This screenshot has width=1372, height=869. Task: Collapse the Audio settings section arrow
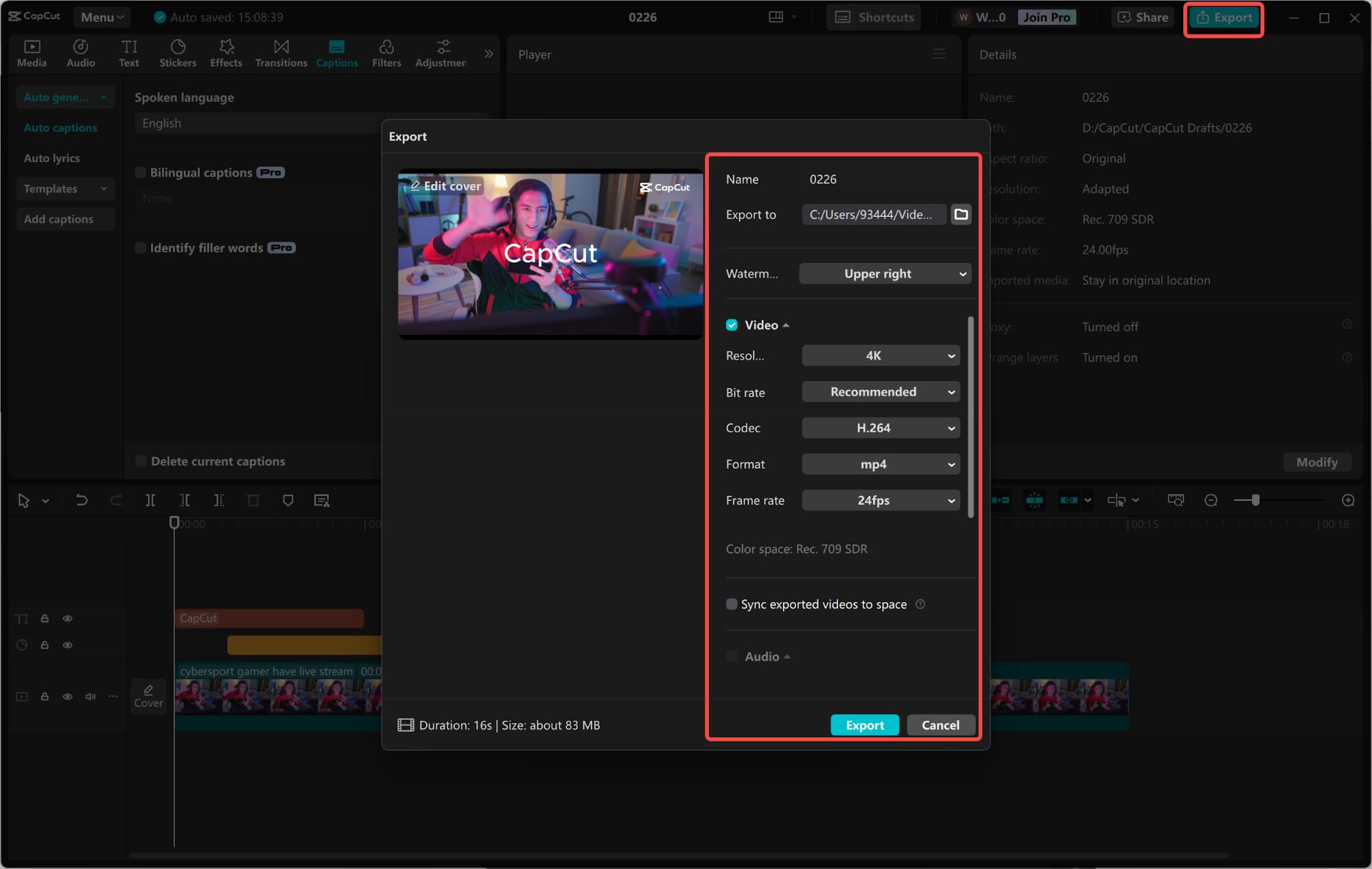(x=787, y=657)
